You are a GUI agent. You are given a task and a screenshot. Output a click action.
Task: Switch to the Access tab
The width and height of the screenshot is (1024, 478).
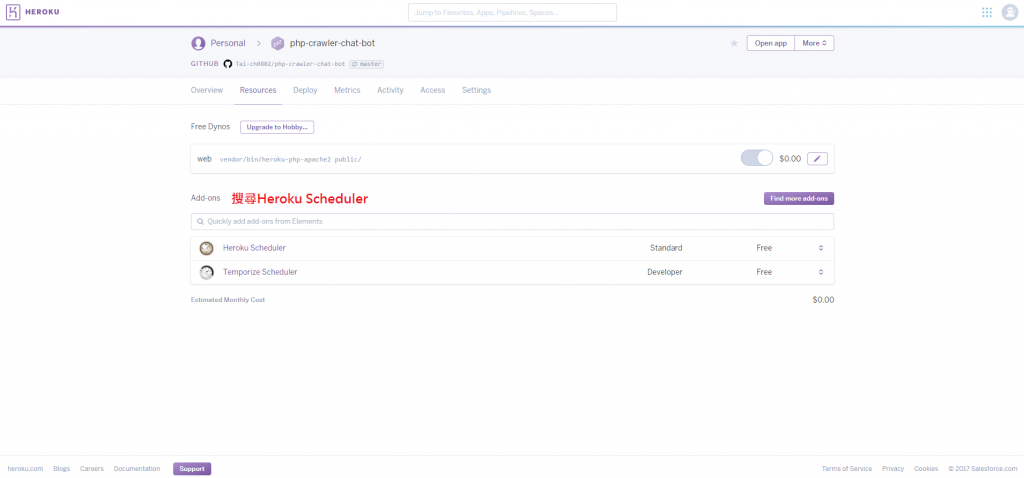tap(432, 90)
